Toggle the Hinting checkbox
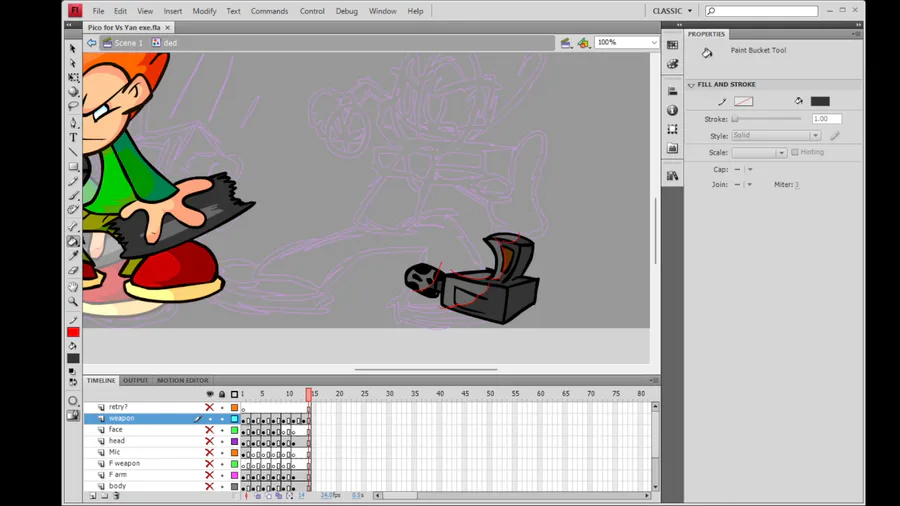900x506 pixels. 795,152
